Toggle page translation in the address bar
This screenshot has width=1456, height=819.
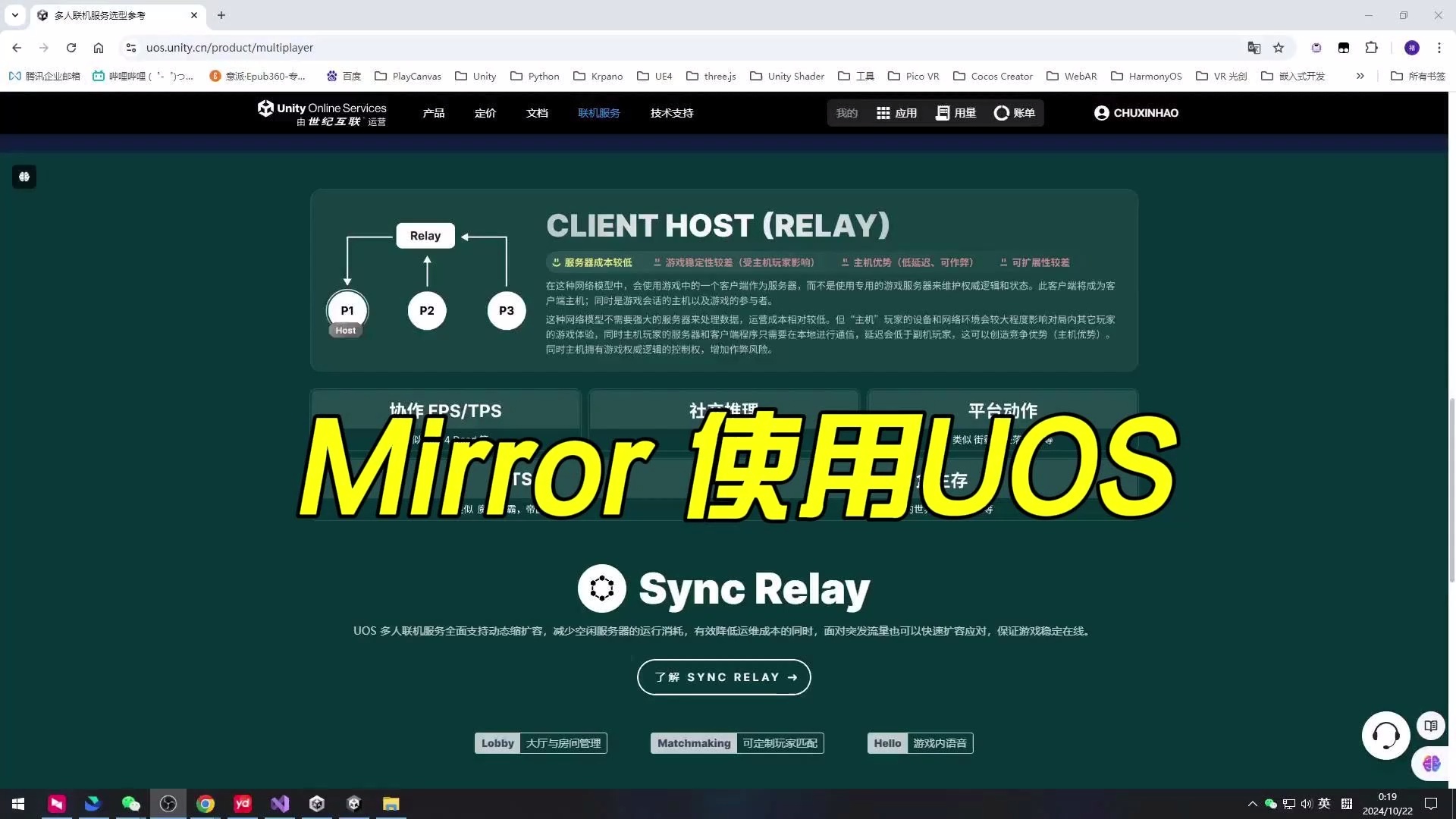tap(1254, 47)
